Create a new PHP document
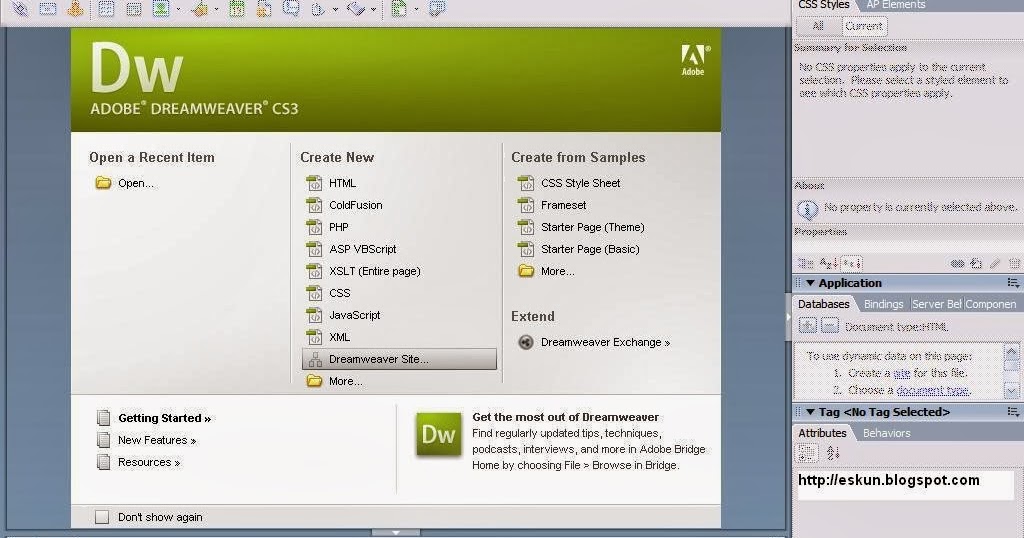The width and height of the screenshot is (1024, 538). [328, 227]
